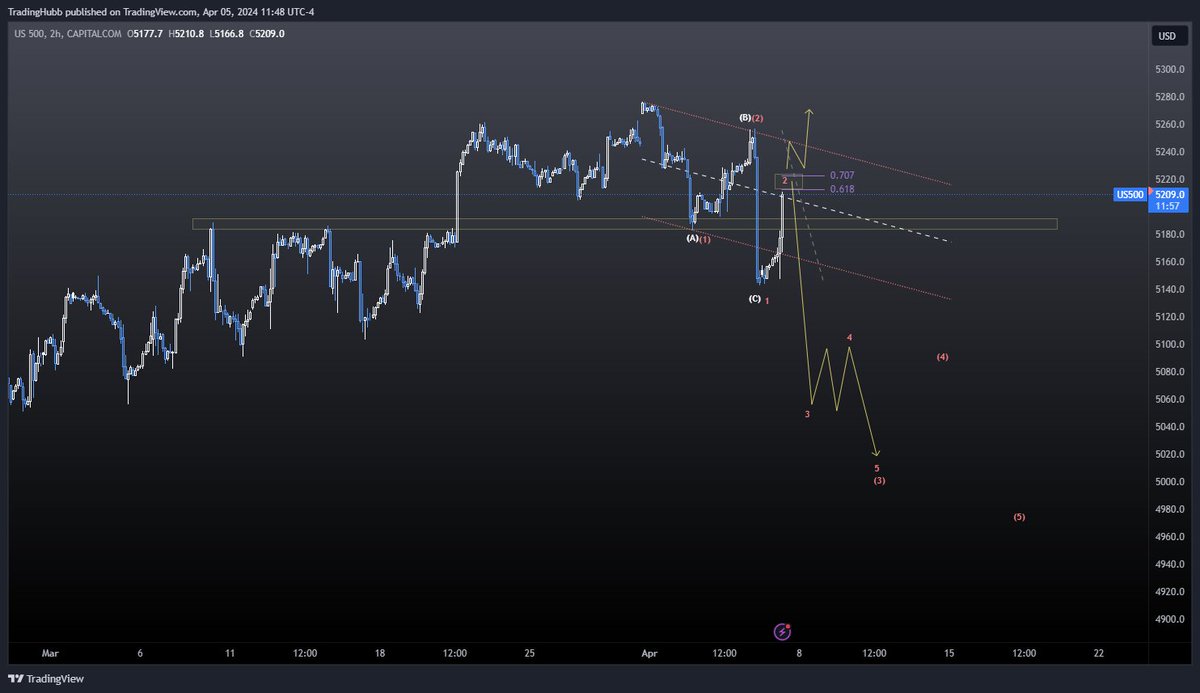The width and height of the screenshot is (1200, 693).
Task: Click the 5100.0 price axis label
Action: (1169, 345)
